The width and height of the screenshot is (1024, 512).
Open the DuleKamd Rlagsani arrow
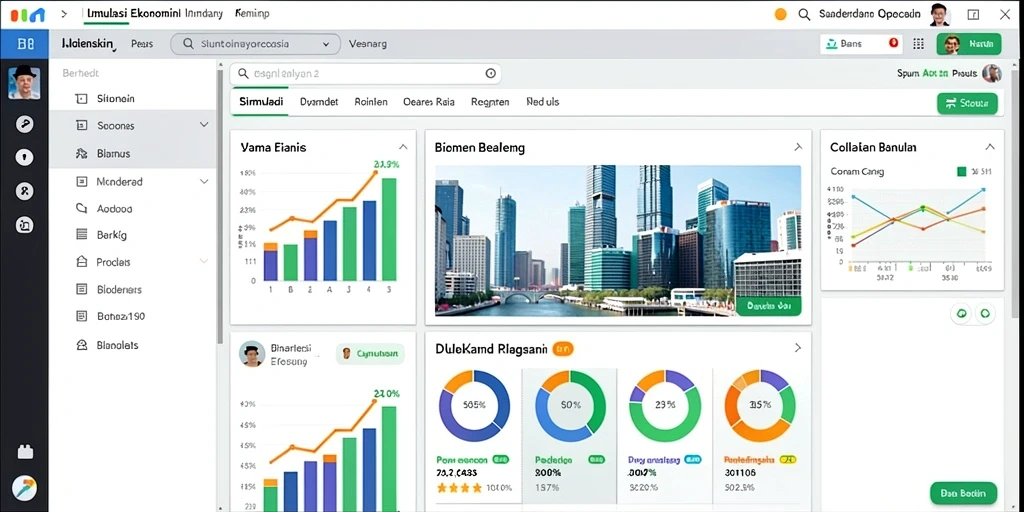[797, 348]
